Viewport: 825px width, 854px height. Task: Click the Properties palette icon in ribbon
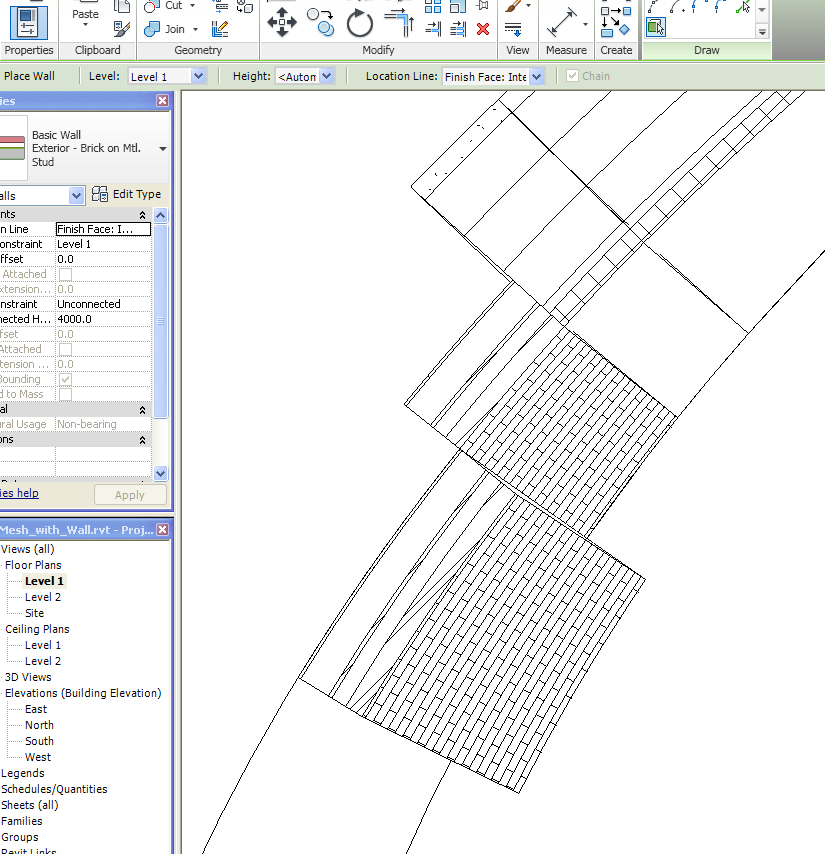28,20
